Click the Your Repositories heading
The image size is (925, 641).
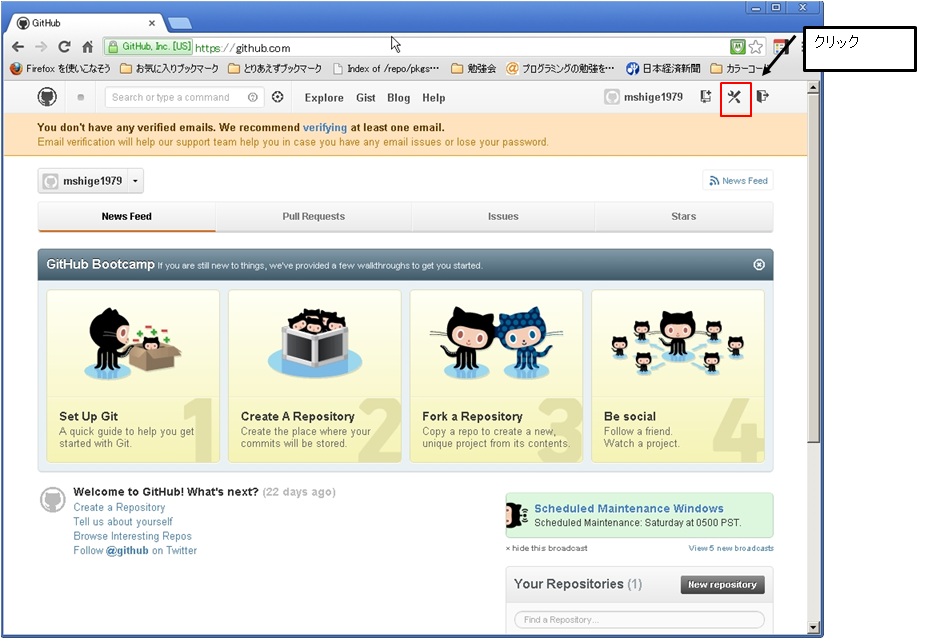coord(578,584)
